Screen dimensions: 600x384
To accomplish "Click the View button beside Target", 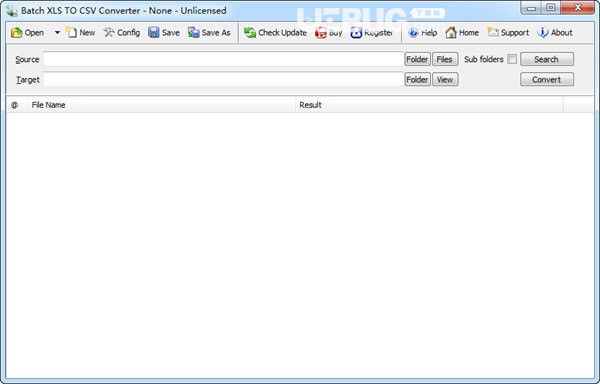I will 445,80.
